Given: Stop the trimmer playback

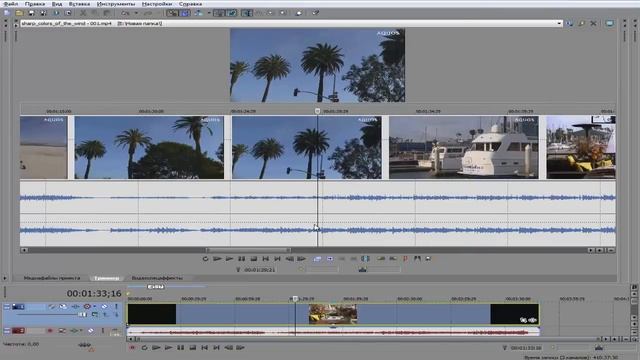Looking at the screenshot, I should coord(253,259).
